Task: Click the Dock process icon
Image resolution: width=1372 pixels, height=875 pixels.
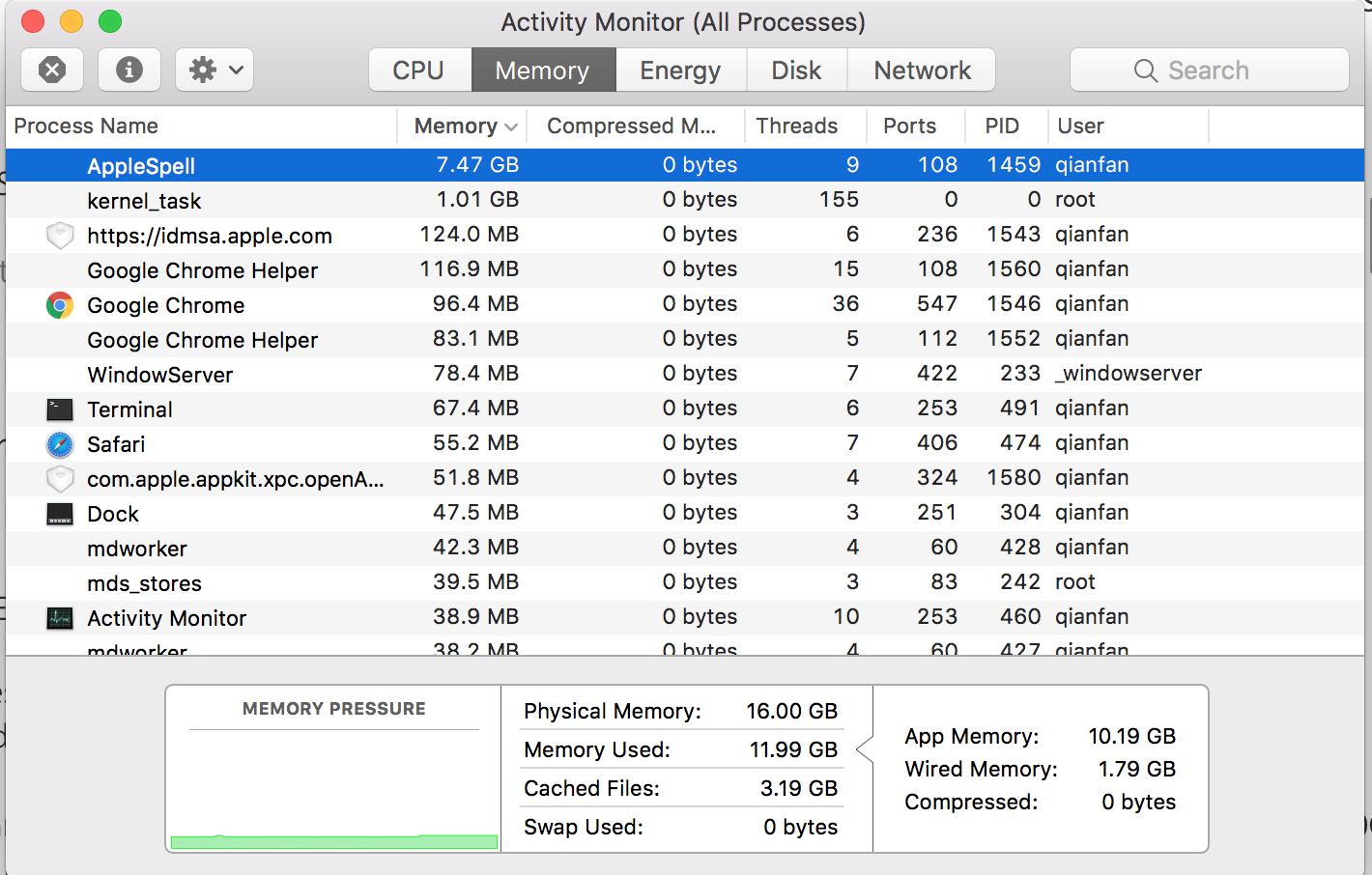Action: coord(60,514)
